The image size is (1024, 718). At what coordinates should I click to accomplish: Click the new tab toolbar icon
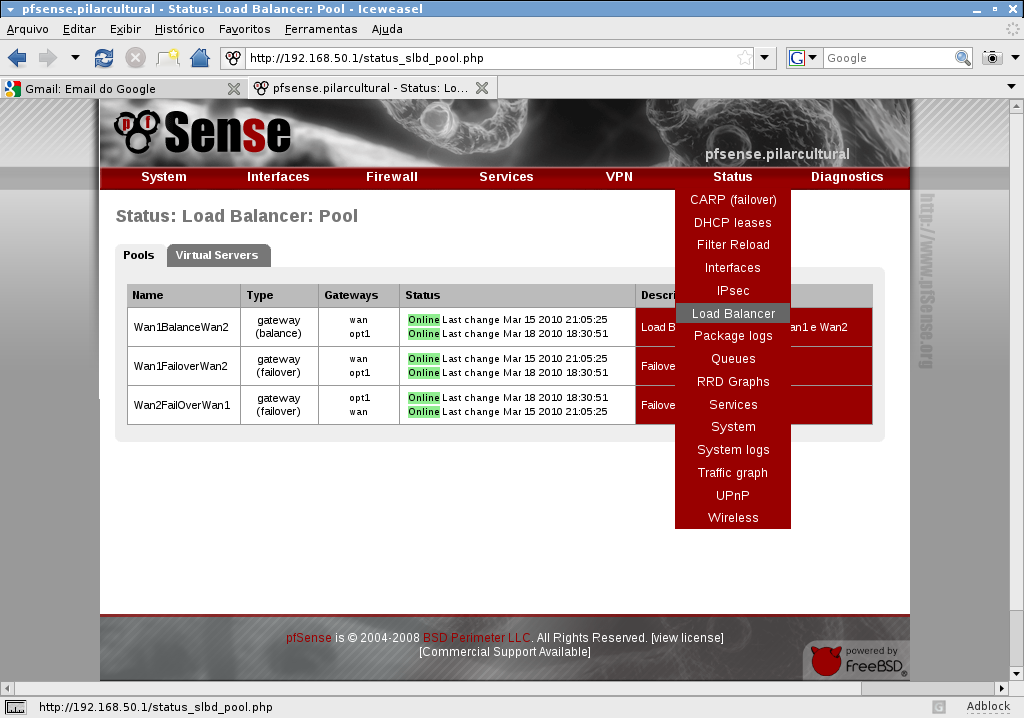tap(168, 58)
